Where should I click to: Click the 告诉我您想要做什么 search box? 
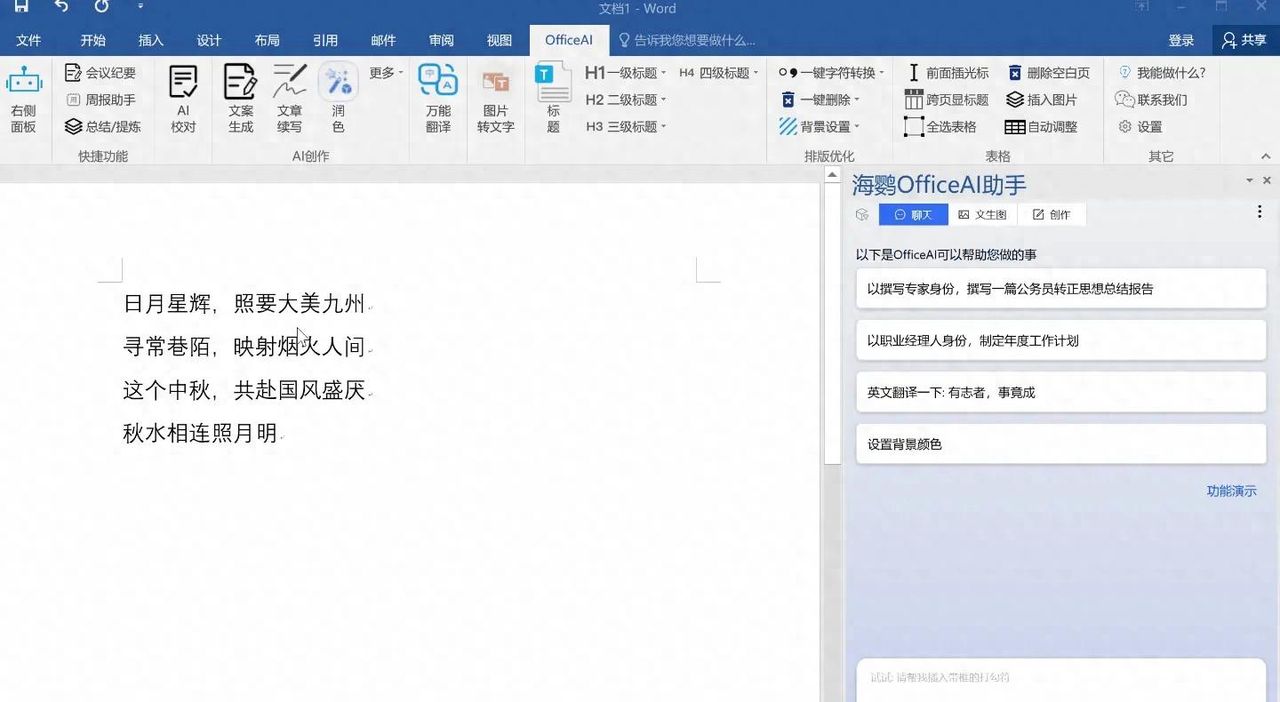coord(686,40)
